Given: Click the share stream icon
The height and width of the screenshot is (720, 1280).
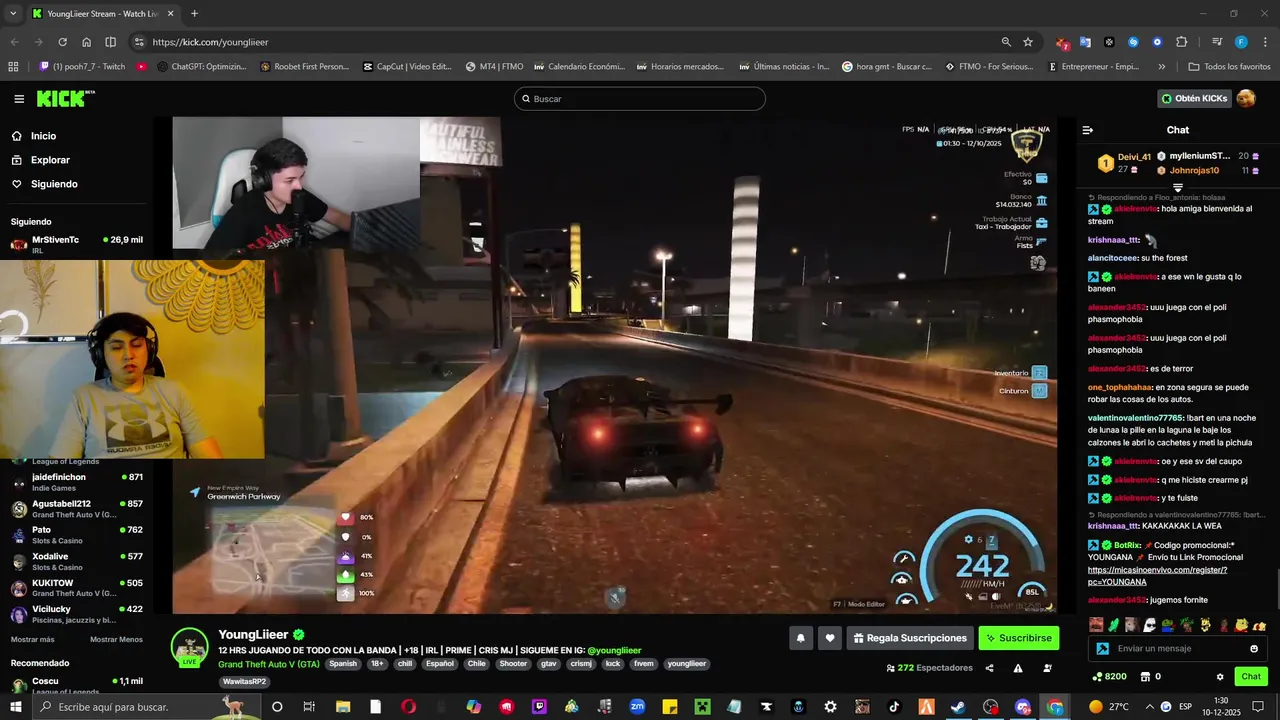Looking at the screenshot, I should point(989,668).
